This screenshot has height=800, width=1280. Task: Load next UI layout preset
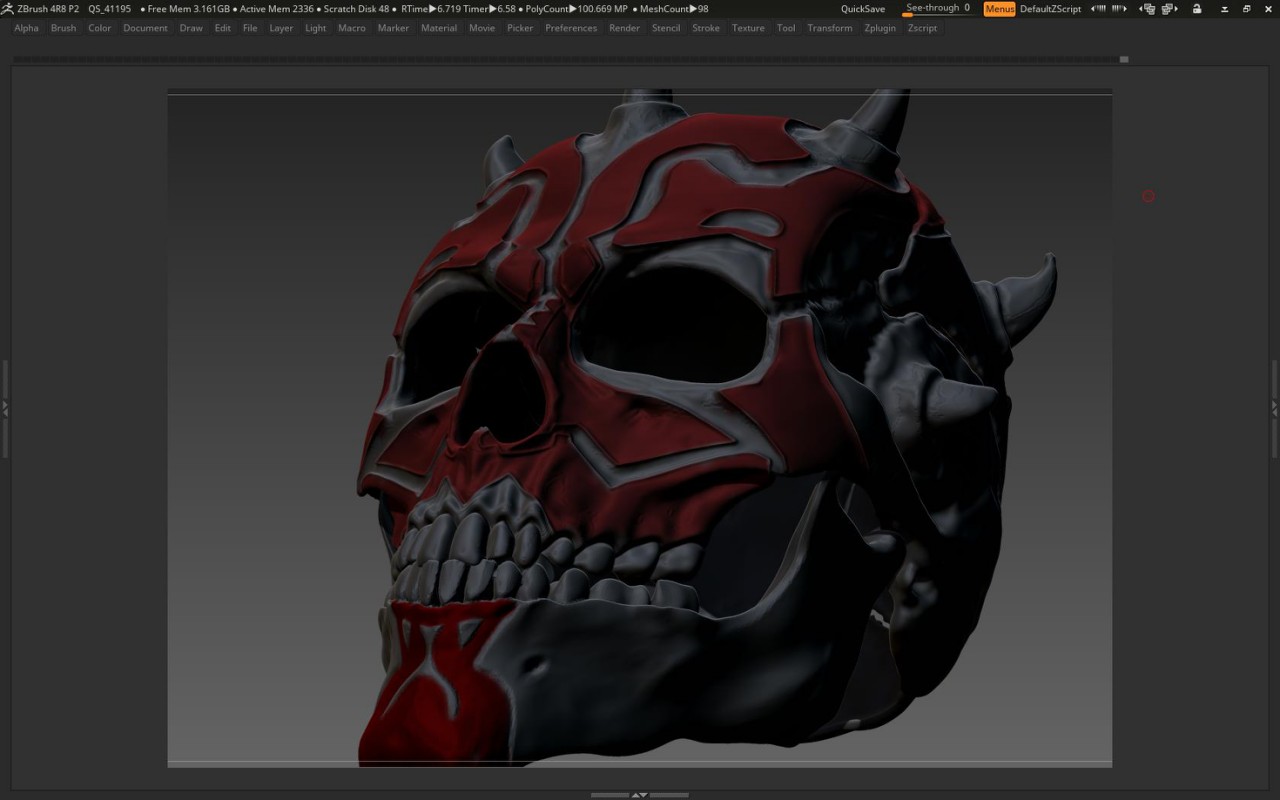1168,9
